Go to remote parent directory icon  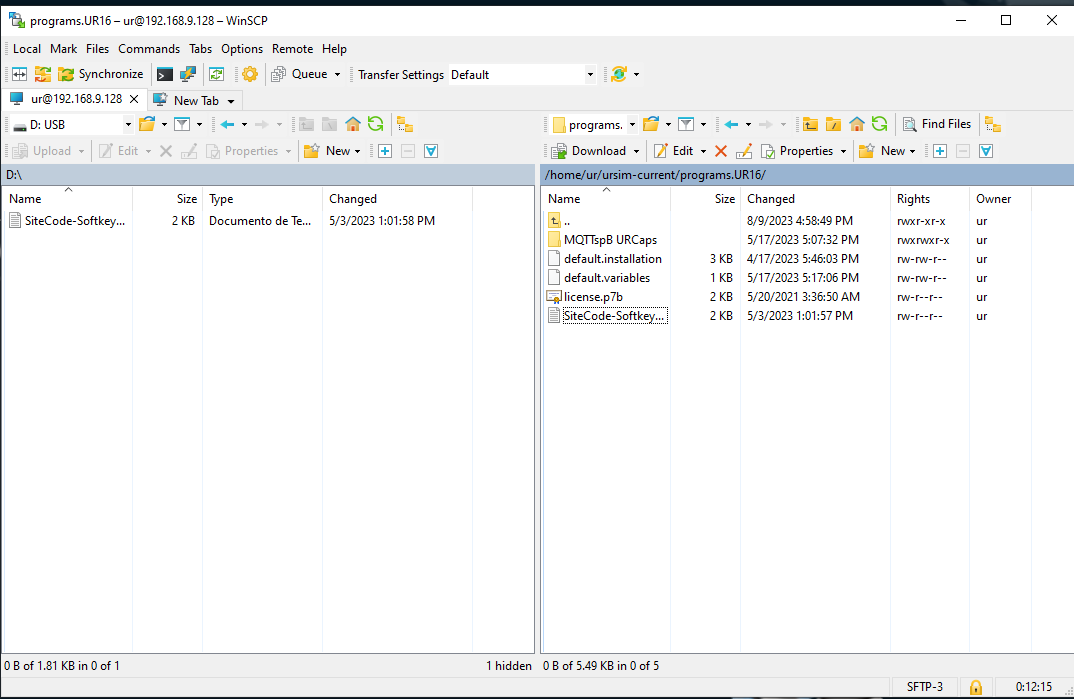pyautogui.click(x=810, y=124)
